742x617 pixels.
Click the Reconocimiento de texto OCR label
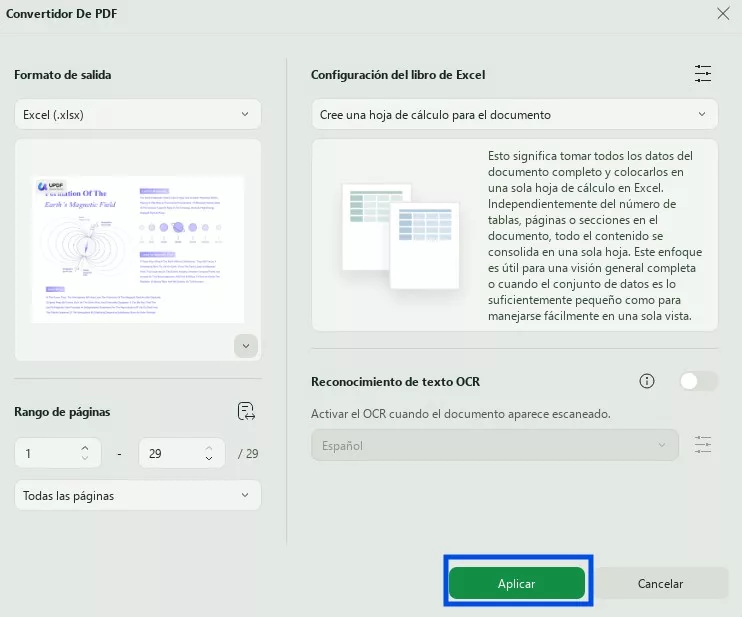395,381
